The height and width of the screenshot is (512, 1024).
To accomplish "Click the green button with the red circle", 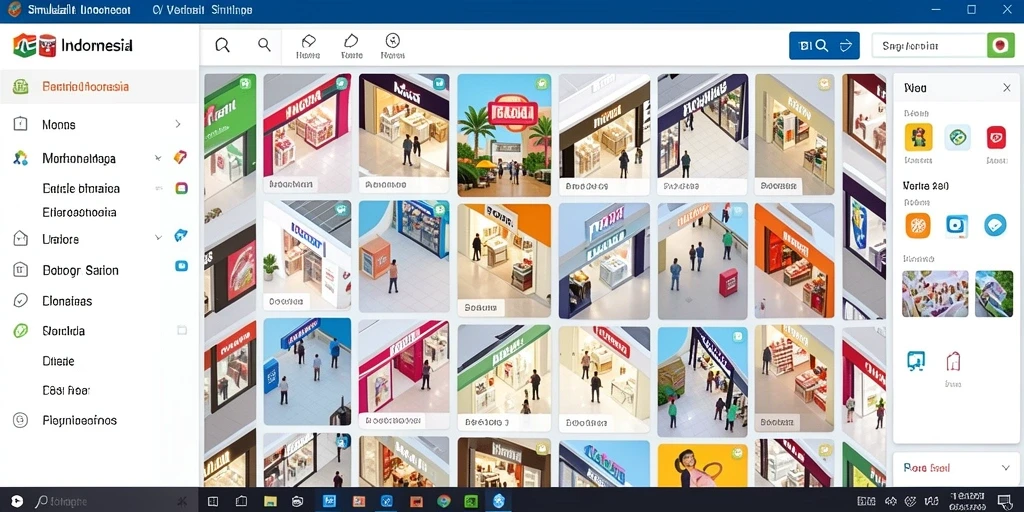I will tap(1000, 46).
